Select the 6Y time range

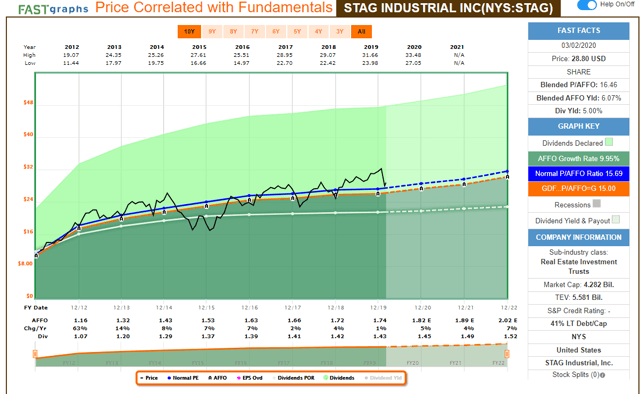coord(276,31)
